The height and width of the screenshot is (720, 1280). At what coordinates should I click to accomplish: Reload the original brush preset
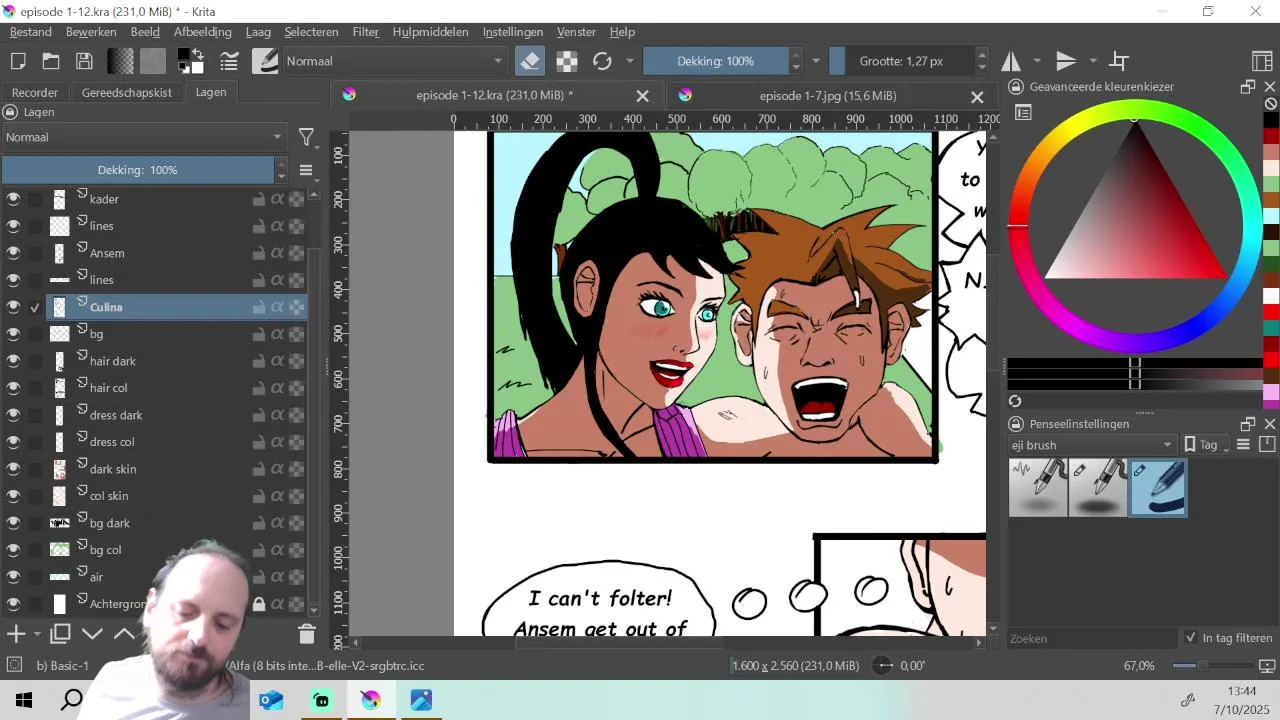tap(602, 61)
